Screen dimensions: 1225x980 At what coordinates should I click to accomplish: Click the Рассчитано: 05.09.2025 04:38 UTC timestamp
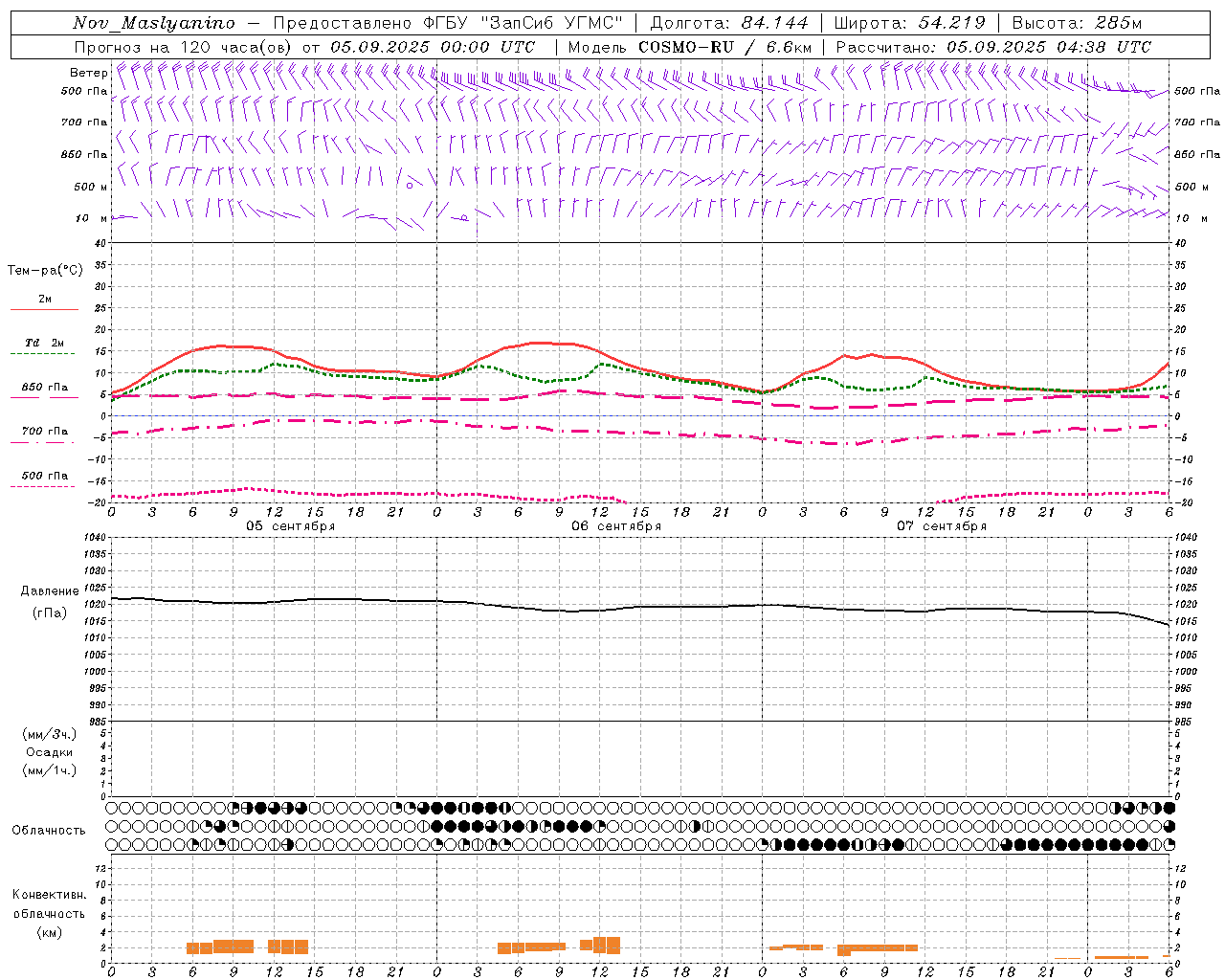pos(993,47)
